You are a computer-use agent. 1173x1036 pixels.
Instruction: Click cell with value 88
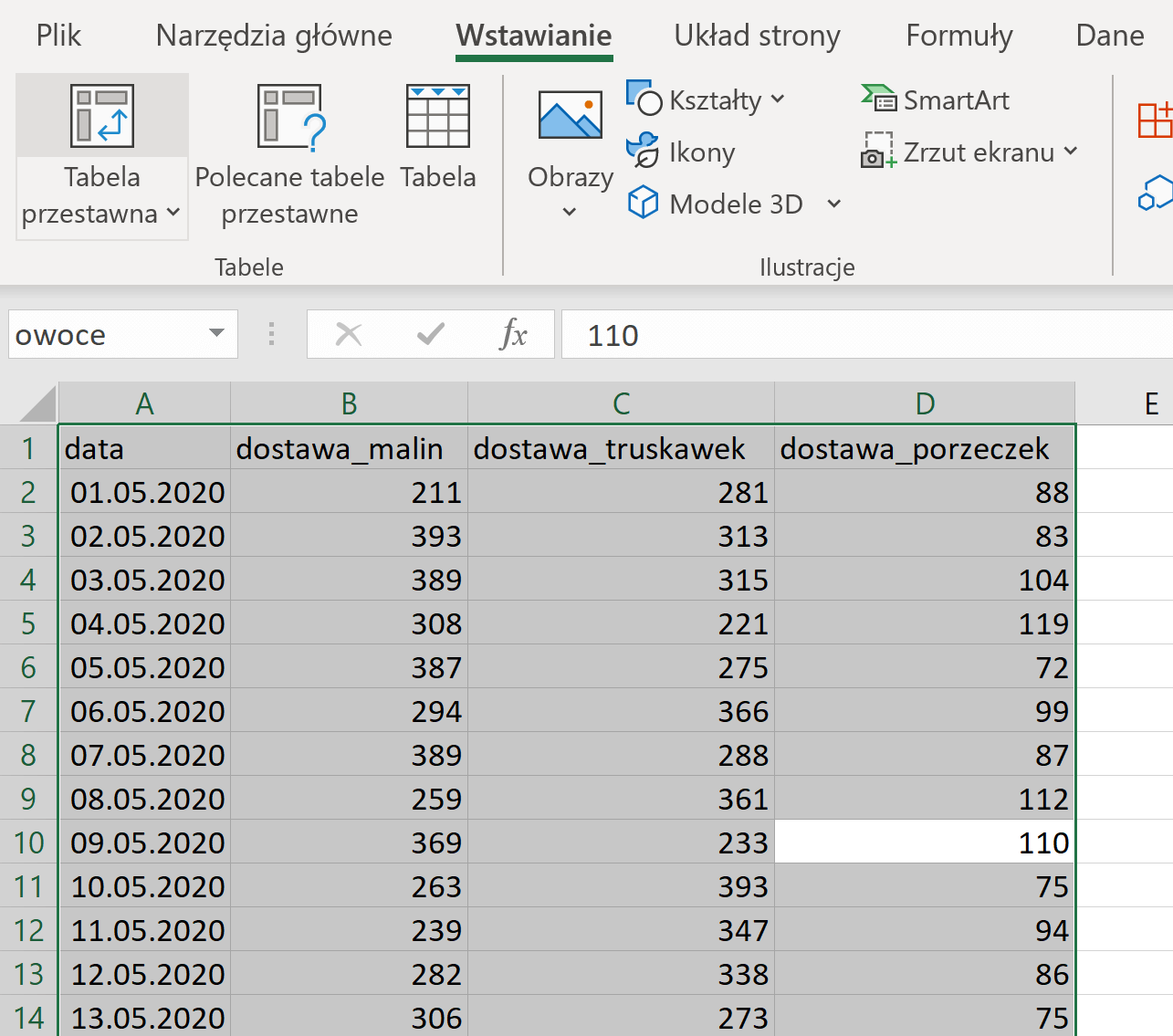pyautogui.click(x=925, y=492)
